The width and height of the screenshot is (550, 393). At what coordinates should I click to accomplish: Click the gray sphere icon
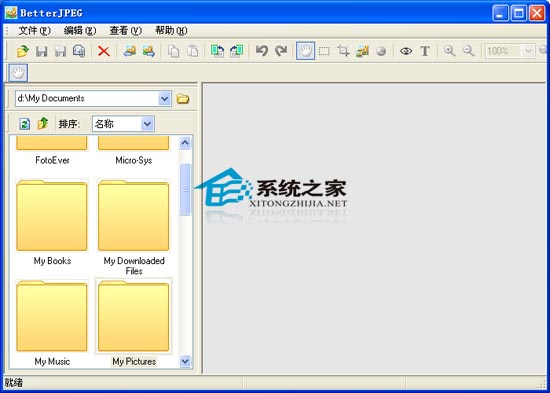click(x=381, y=52)
